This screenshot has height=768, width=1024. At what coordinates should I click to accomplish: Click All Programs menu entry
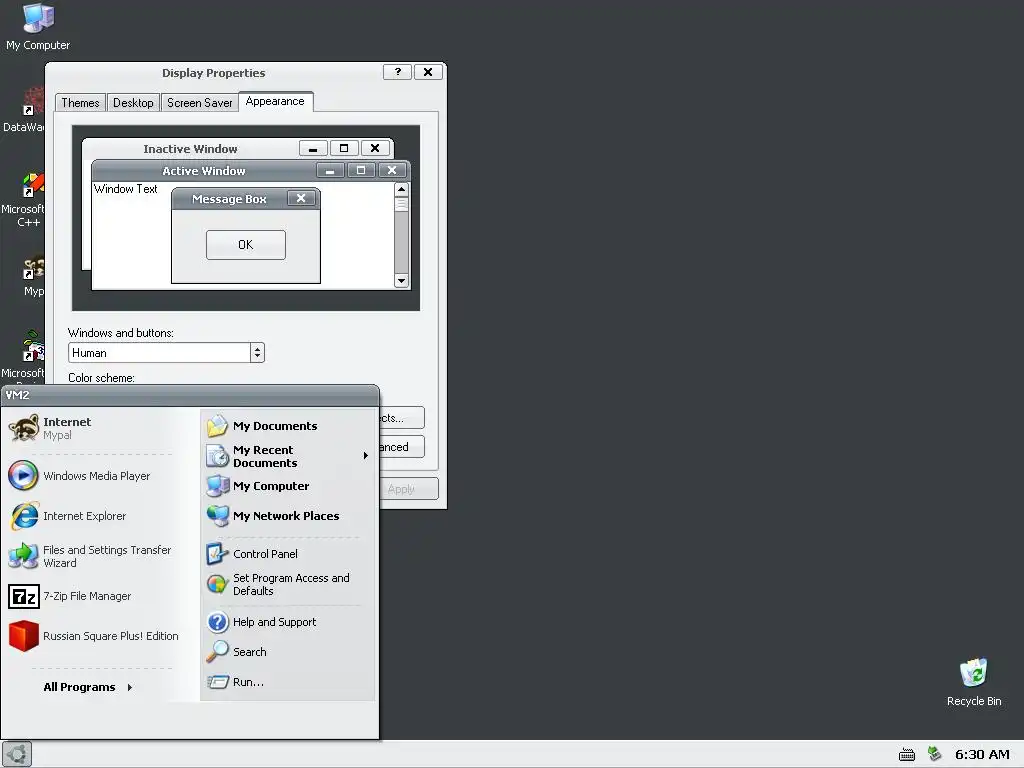[79, 687]
